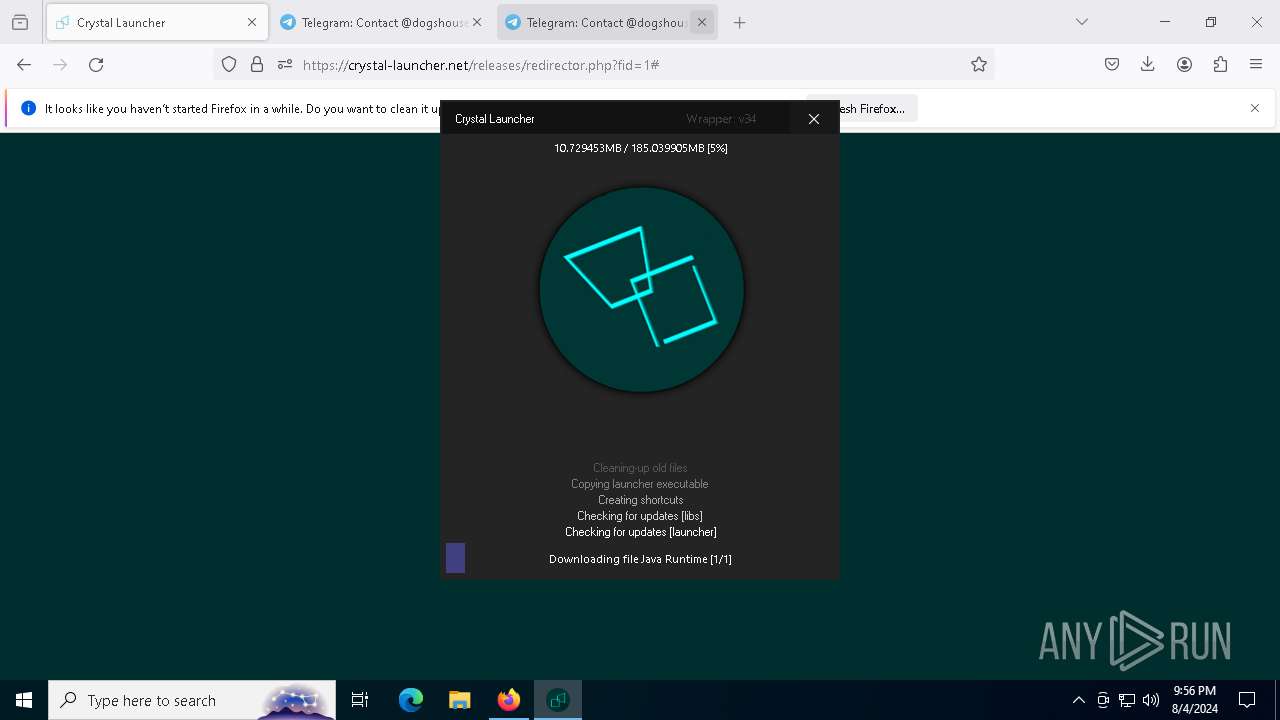The width and height of the screenshot is (1280, 720).
Task: Click the download size text 10.729453MB / 185.039905MB
Action: coord(641,148)
